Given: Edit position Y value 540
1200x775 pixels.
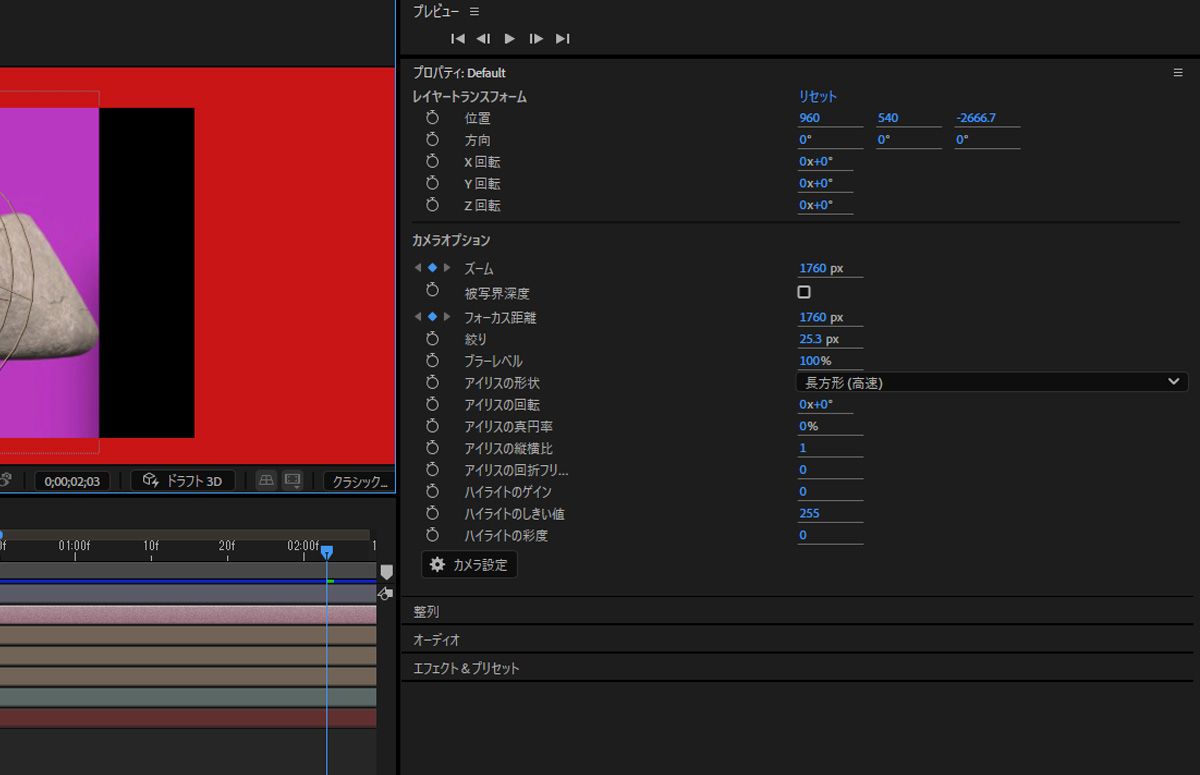Looking at the screenshot, I should (908, 118).
